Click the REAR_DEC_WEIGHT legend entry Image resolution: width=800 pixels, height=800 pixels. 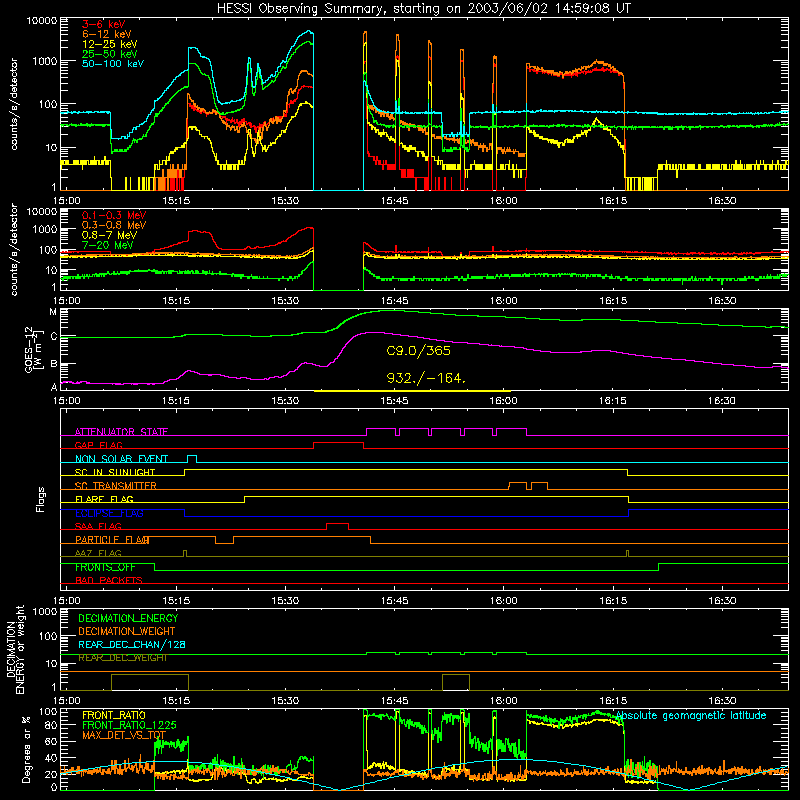point(123,658)
